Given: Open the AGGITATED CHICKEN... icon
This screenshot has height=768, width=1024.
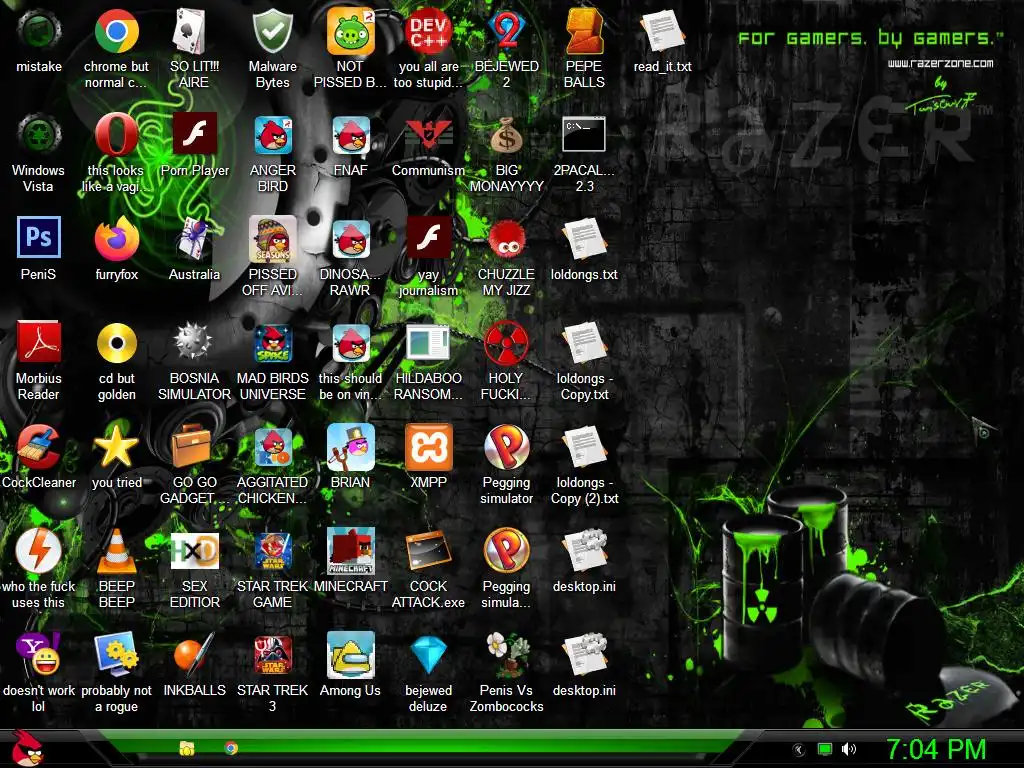Looking at the screenshot, I should [272, 447].
